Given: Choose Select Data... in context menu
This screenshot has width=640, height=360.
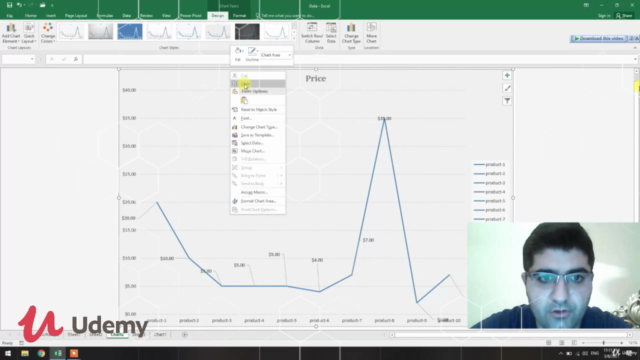Looking at the screenshot, I should (x=258, y=143).
